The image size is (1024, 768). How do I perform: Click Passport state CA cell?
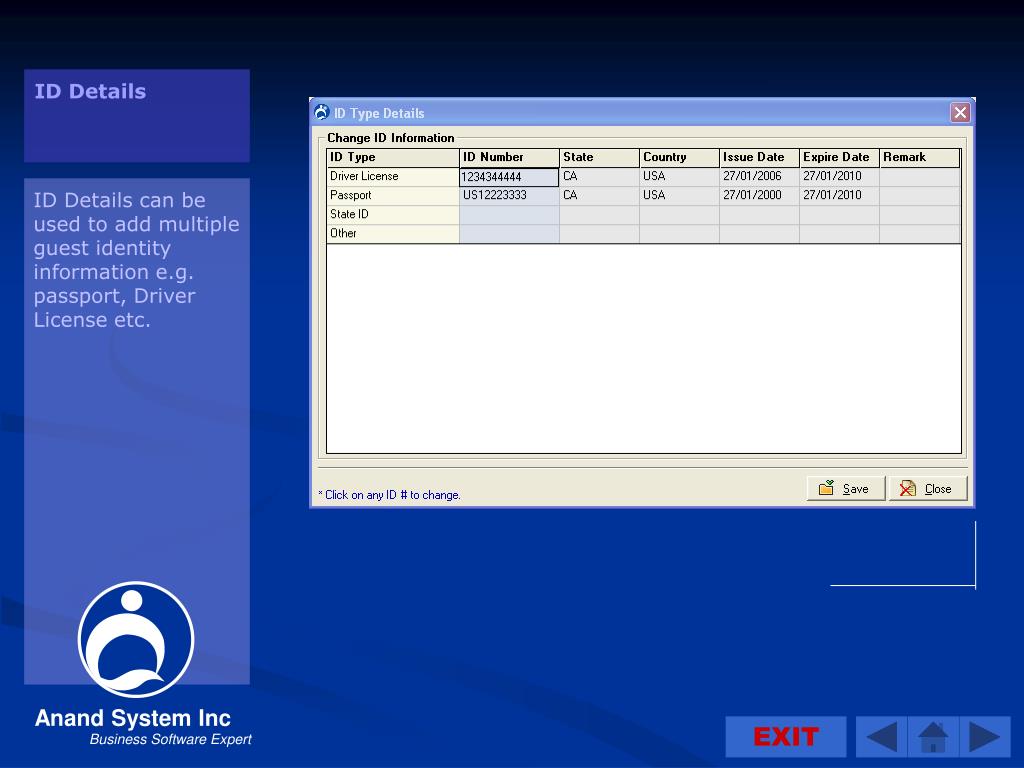pyautogui.click(x=599, y=195)
